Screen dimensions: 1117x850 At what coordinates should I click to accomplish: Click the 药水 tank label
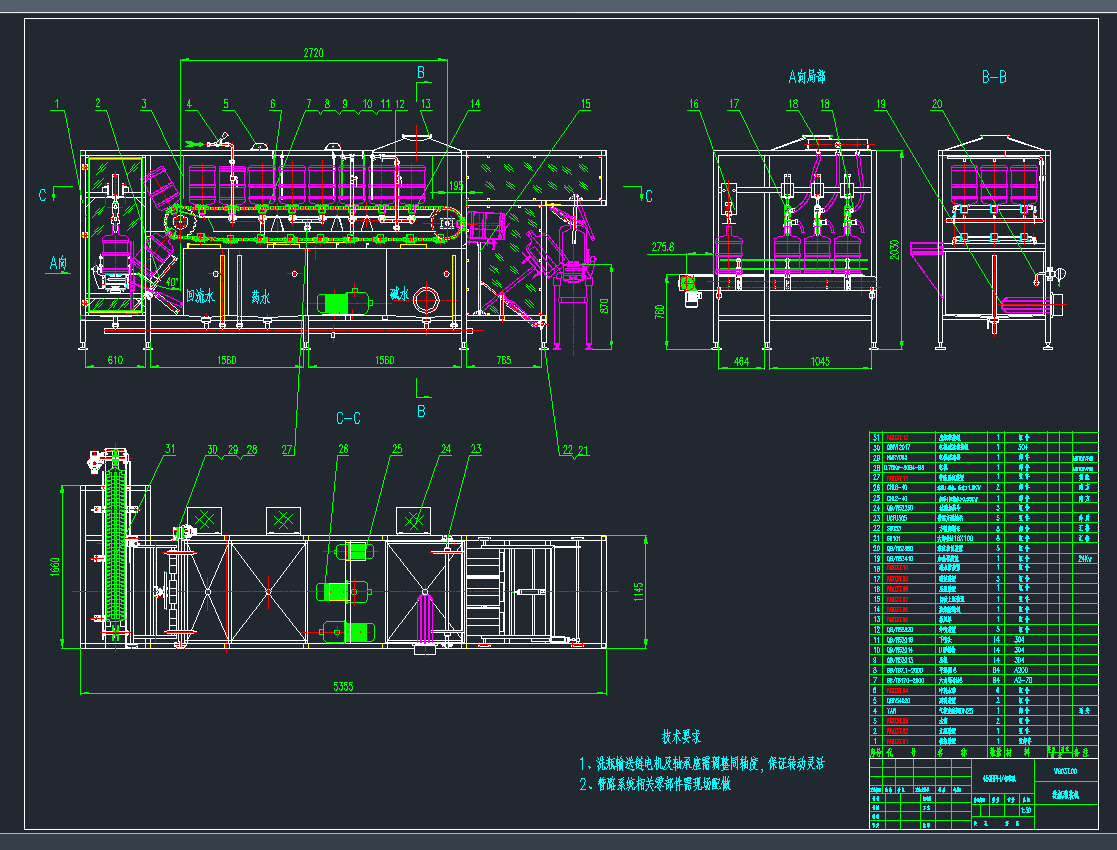click(x=261, y=296)
